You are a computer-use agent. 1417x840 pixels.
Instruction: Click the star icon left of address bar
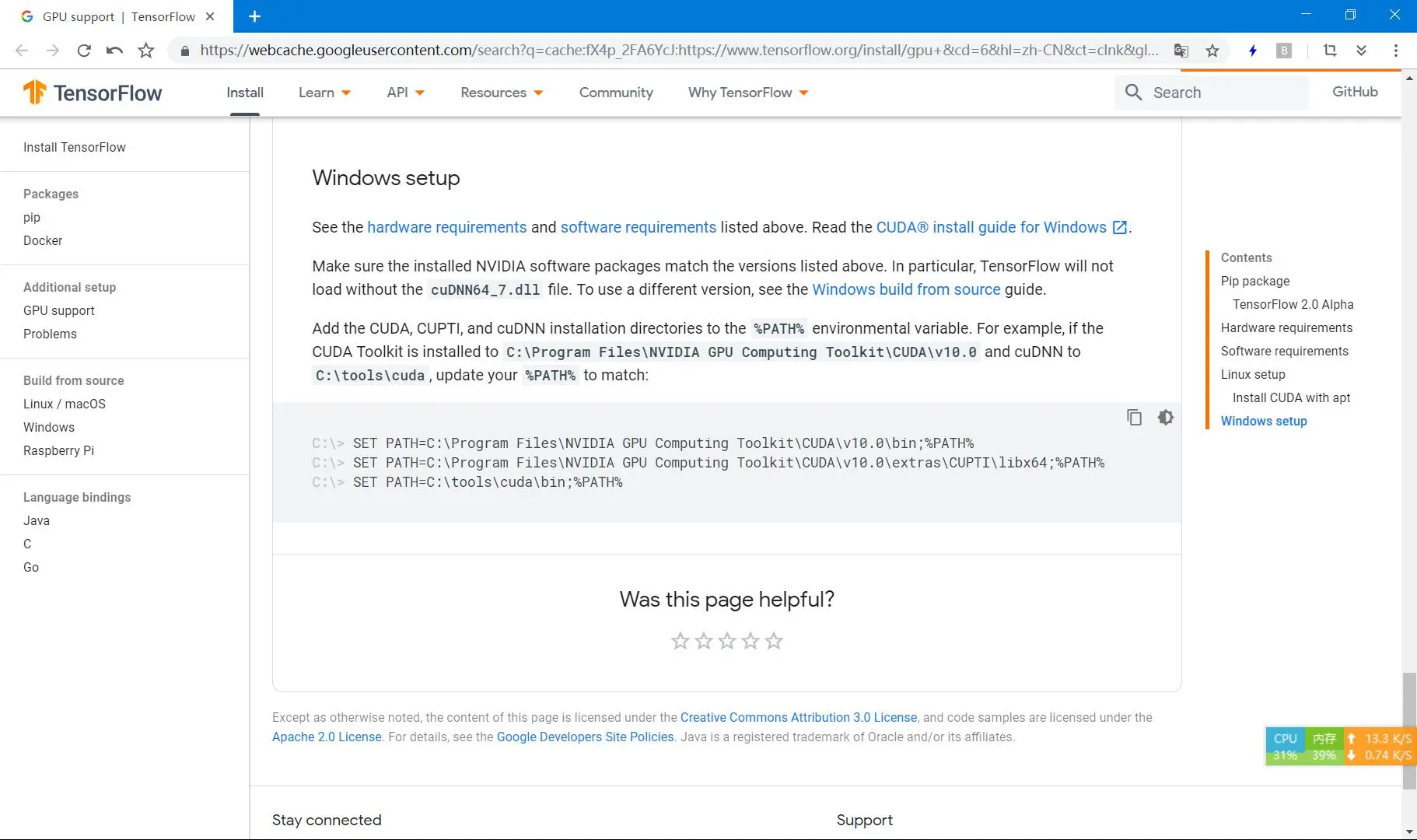click(x=145, y=51)
